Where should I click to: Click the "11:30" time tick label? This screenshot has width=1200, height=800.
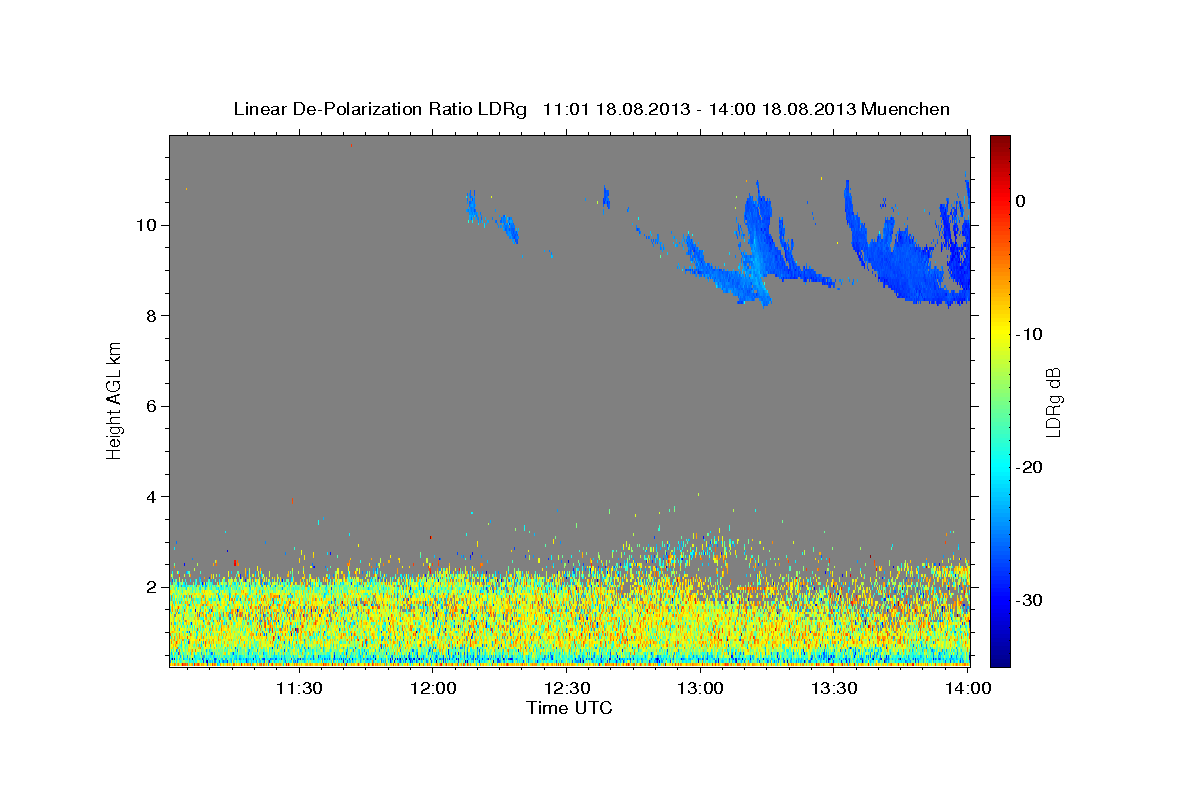pyautogui.click(x=299, y=688)
